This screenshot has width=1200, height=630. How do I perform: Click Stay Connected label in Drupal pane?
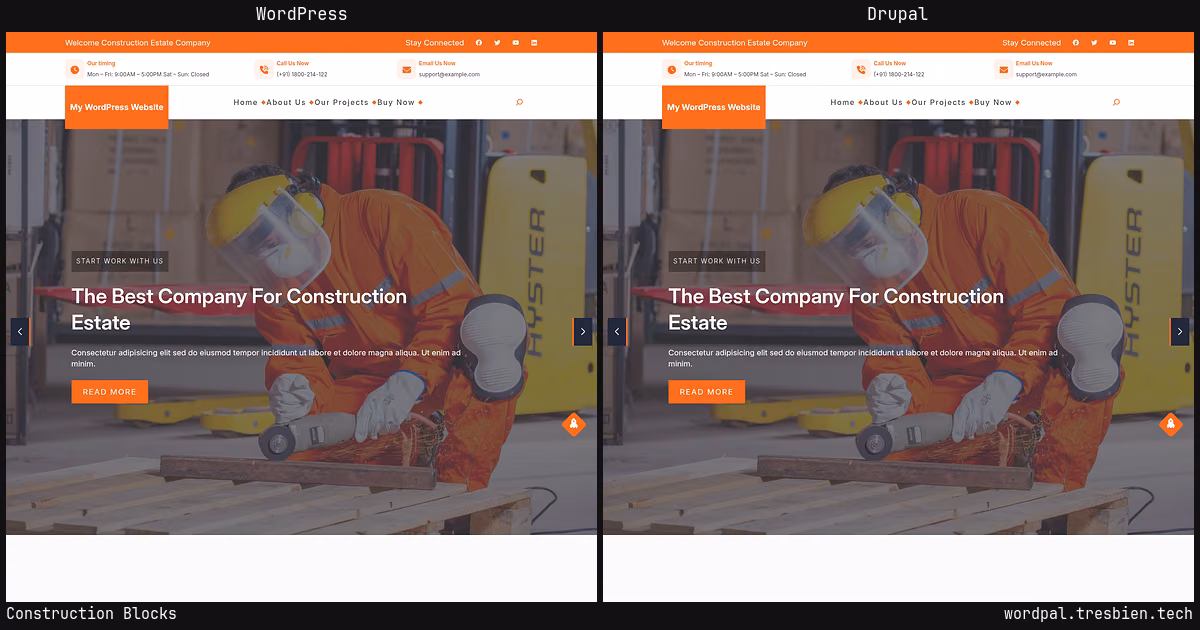(x=1032, y=43)
